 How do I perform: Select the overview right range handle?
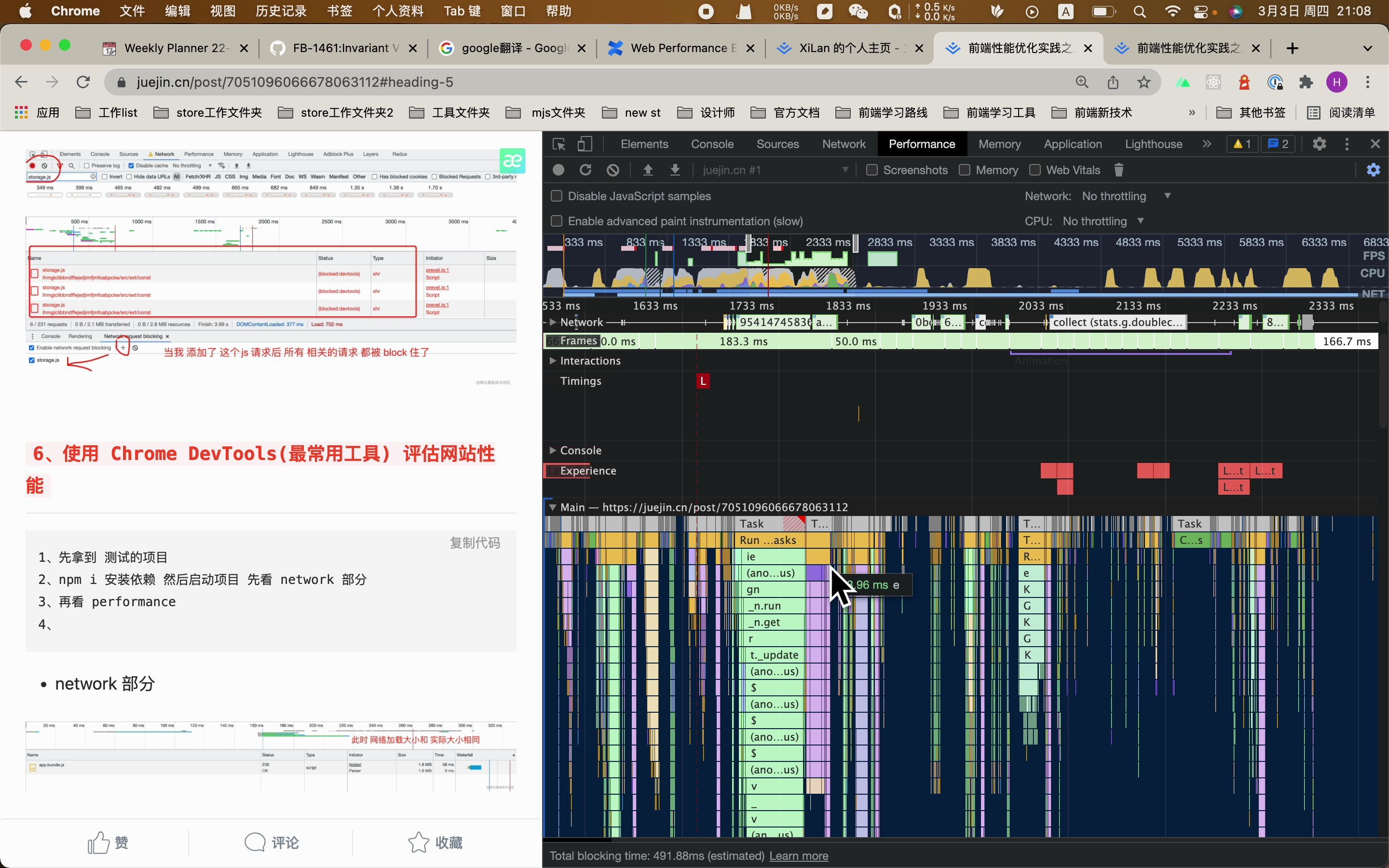point(855,244)
